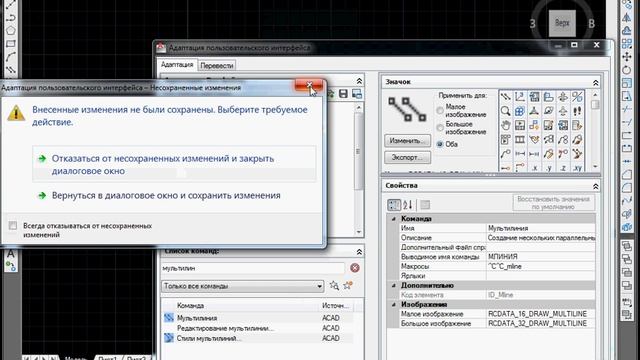The image size is (640, 360).
Task: Pick the .xy point filter icon
Action: tap(577, 167)
